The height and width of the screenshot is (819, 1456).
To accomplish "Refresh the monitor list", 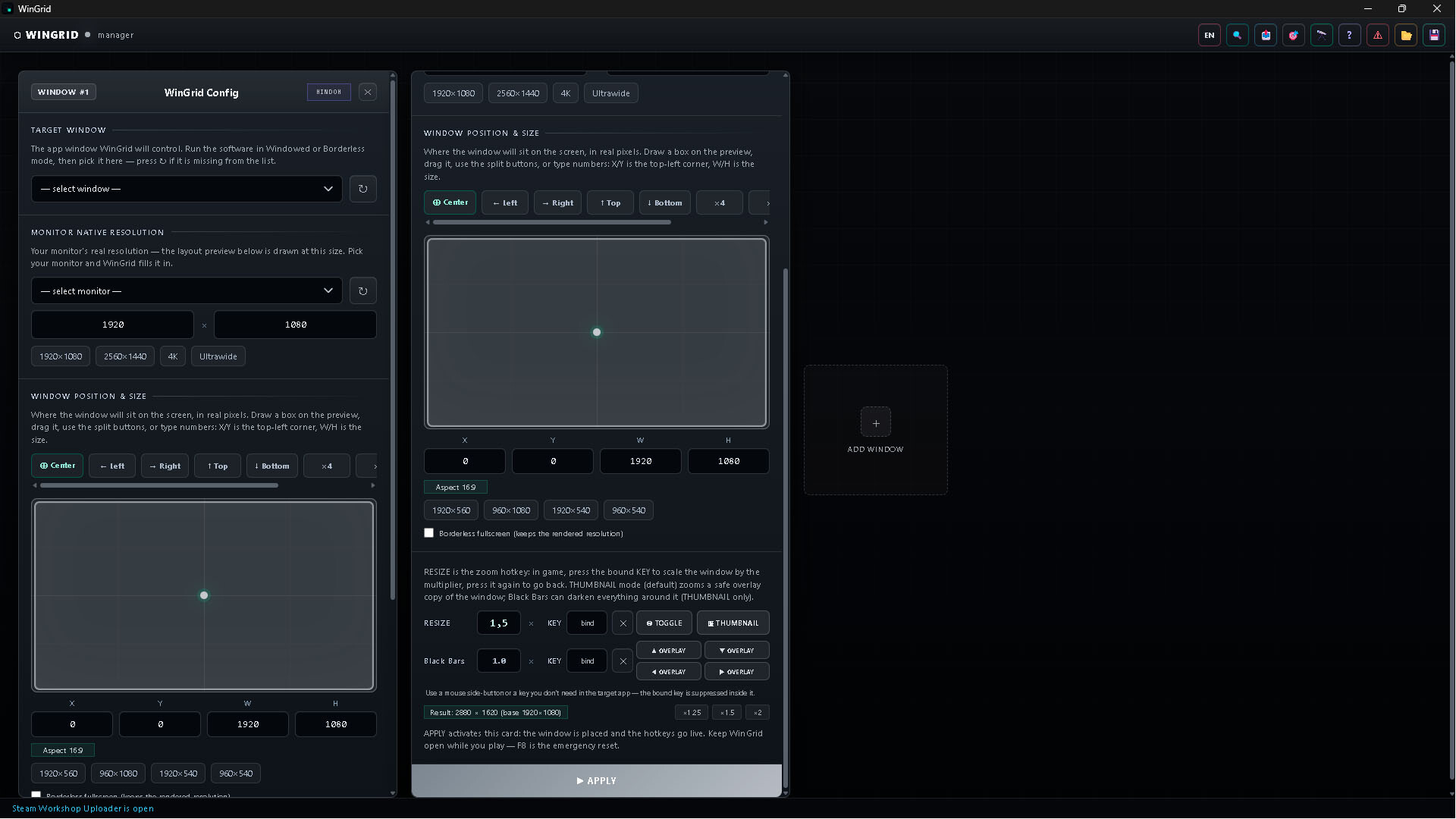I will [362, 291].
